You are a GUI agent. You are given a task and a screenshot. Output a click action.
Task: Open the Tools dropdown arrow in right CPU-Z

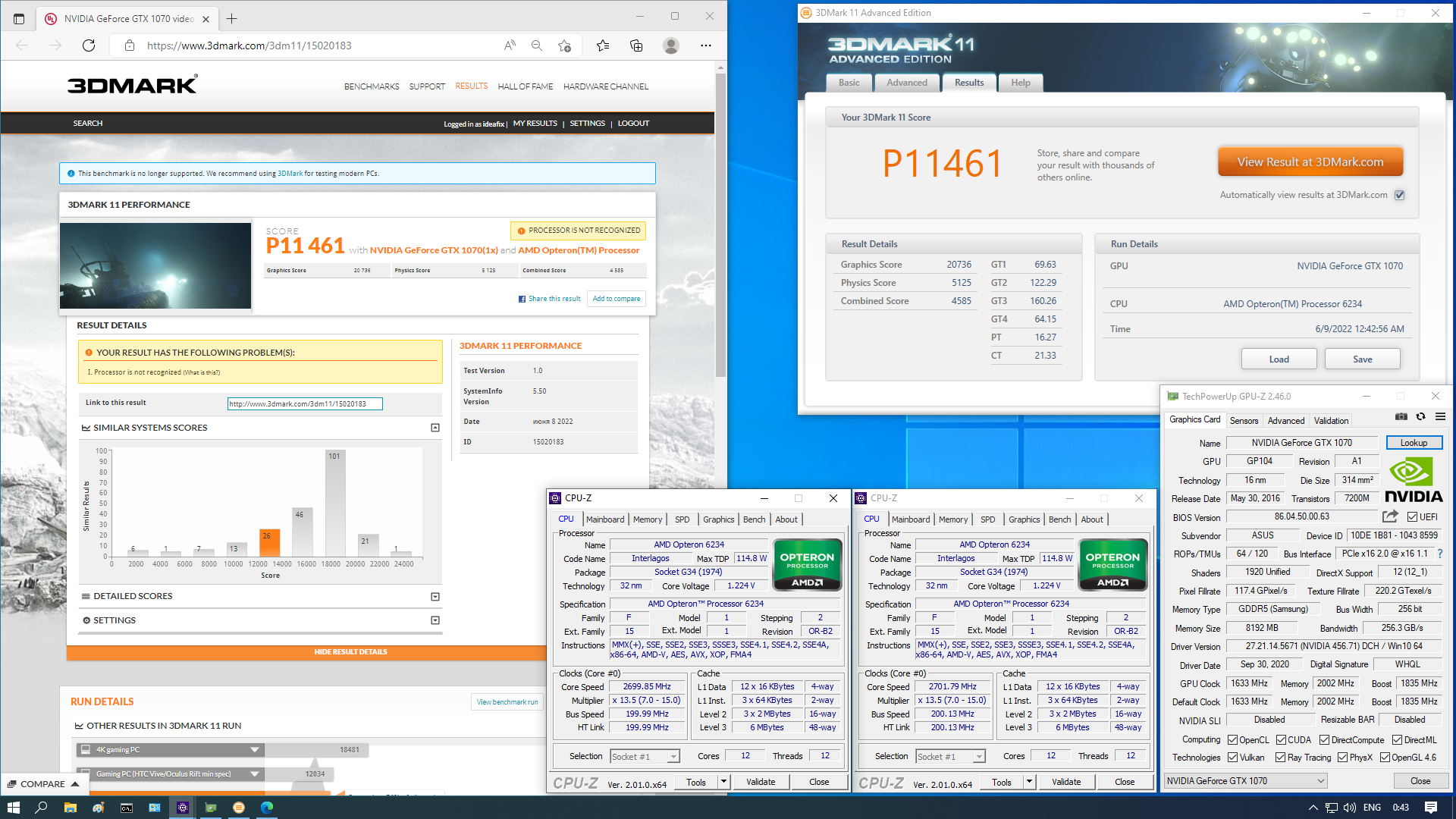tap(1029, 782)
